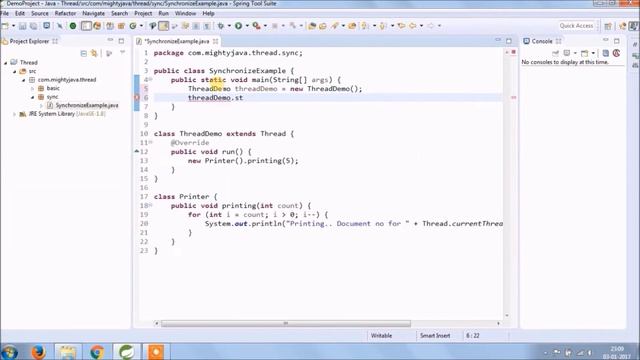640x360 pixels.
Task: Collapse the src folder node
Action: [15, 71]
